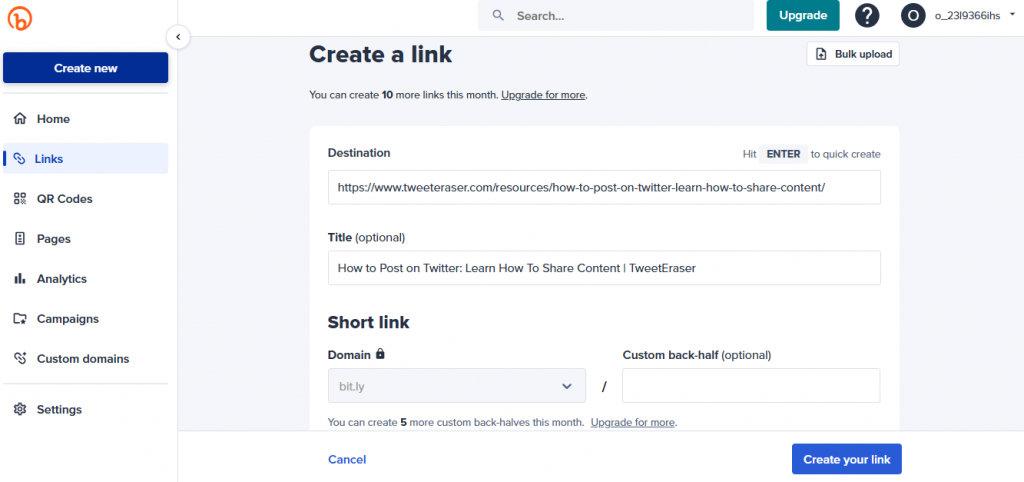Click the Campaigns sidebar icon

20,319
